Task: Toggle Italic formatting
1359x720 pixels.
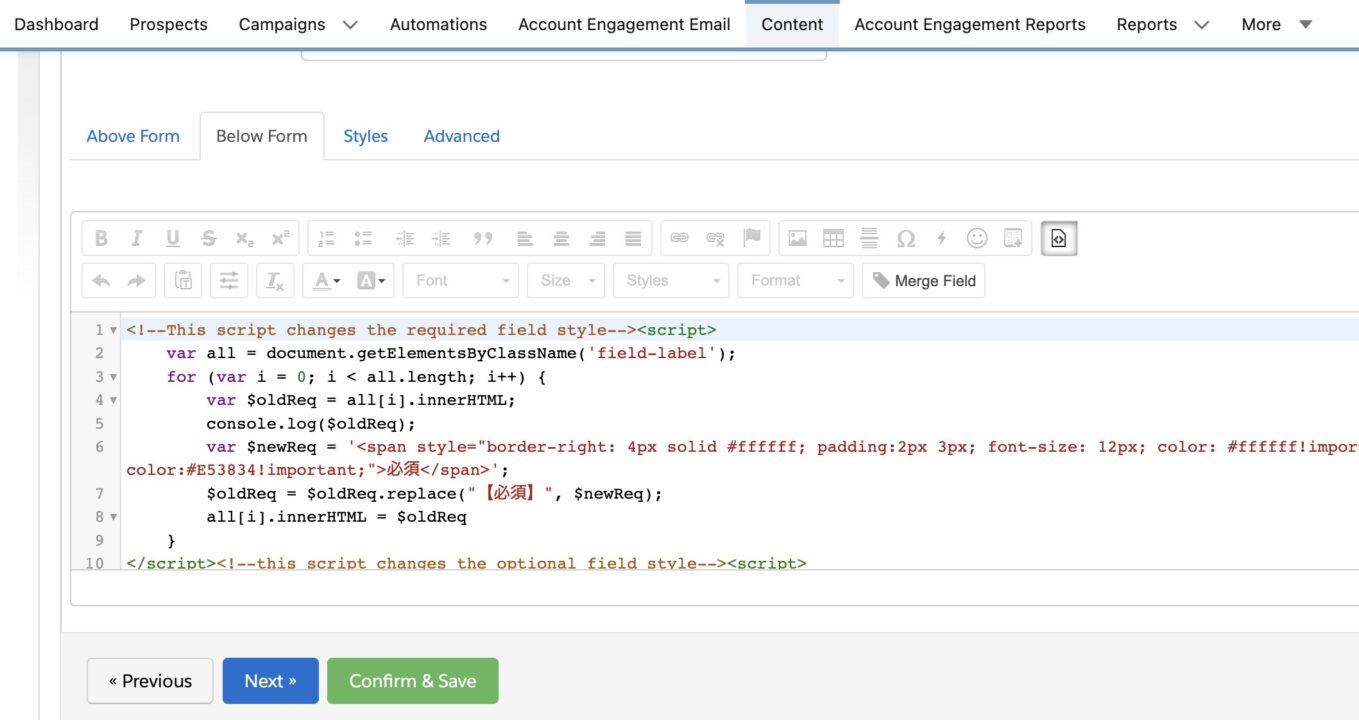Action: pyautogui.click(x=136, y=237)
